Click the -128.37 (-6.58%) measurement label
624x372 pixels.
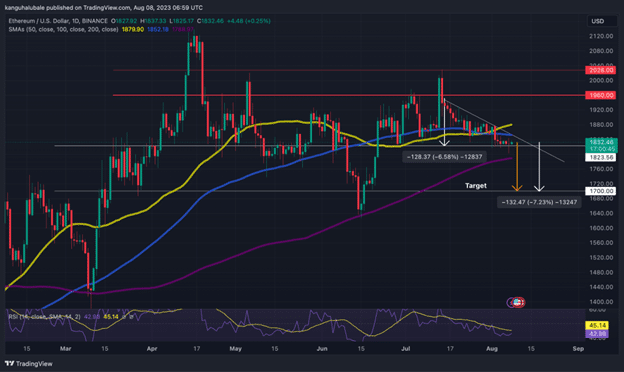click(x=444, y=157)
